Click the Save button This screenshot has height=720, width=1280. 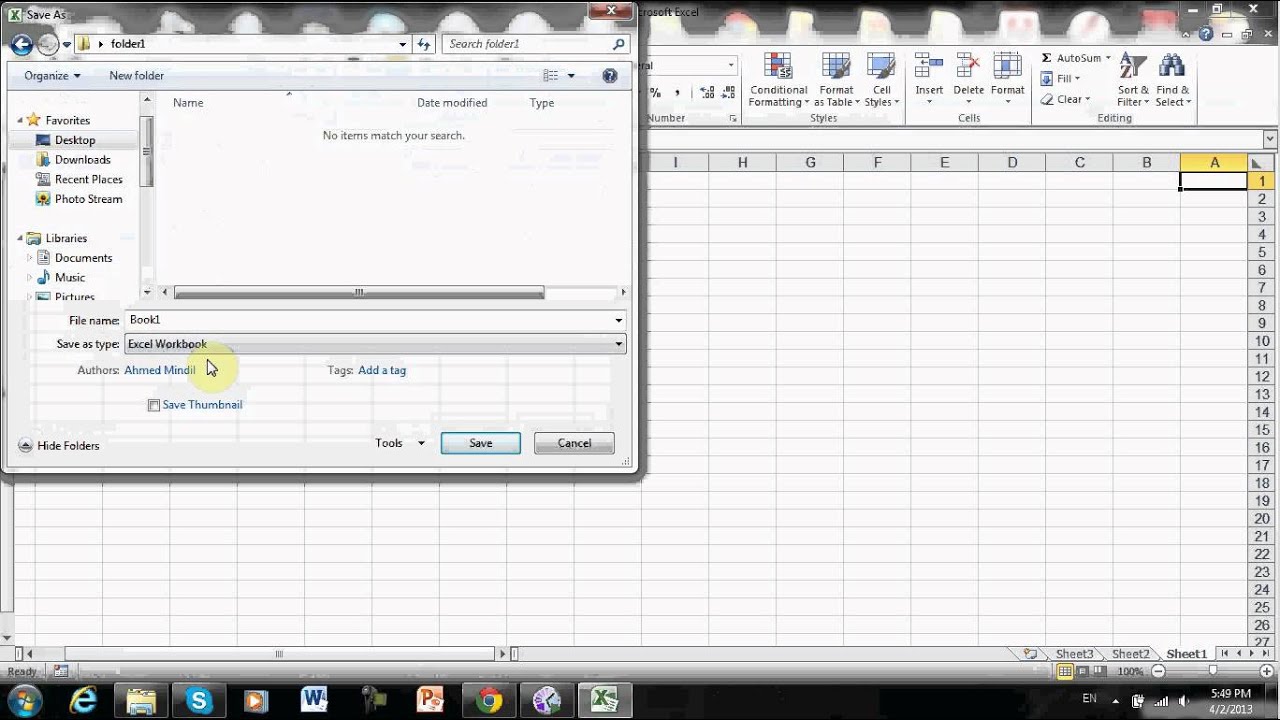(x=481, y=443)
